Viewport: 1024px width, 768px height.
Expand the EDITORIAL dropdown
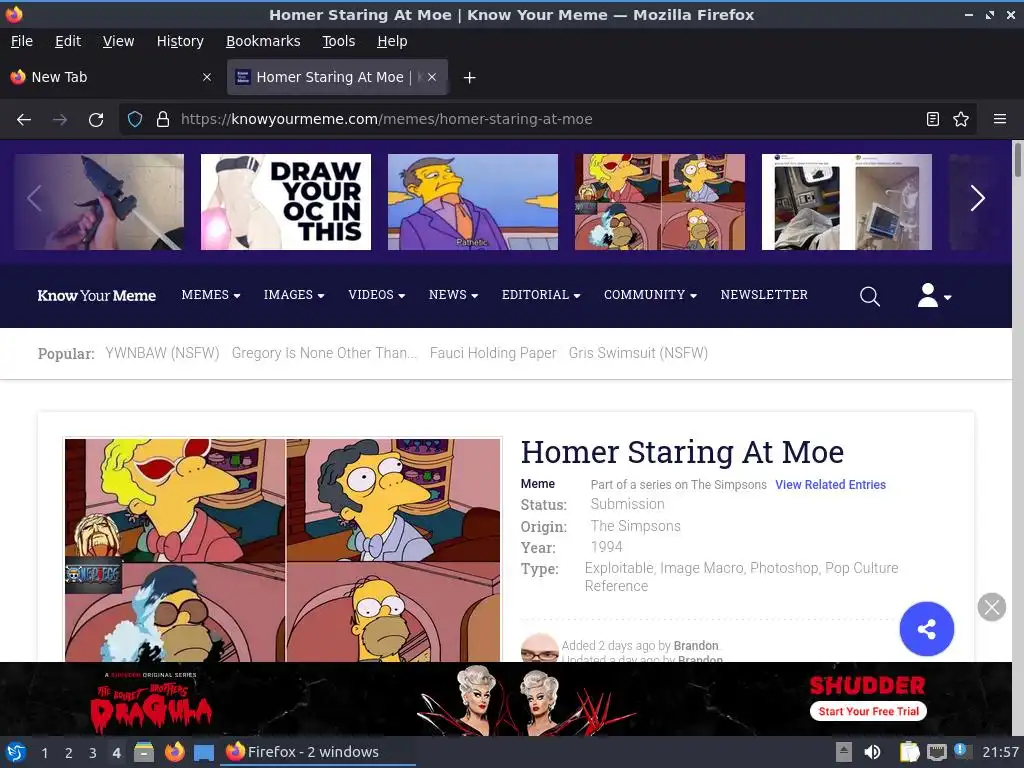click(541, 295)
